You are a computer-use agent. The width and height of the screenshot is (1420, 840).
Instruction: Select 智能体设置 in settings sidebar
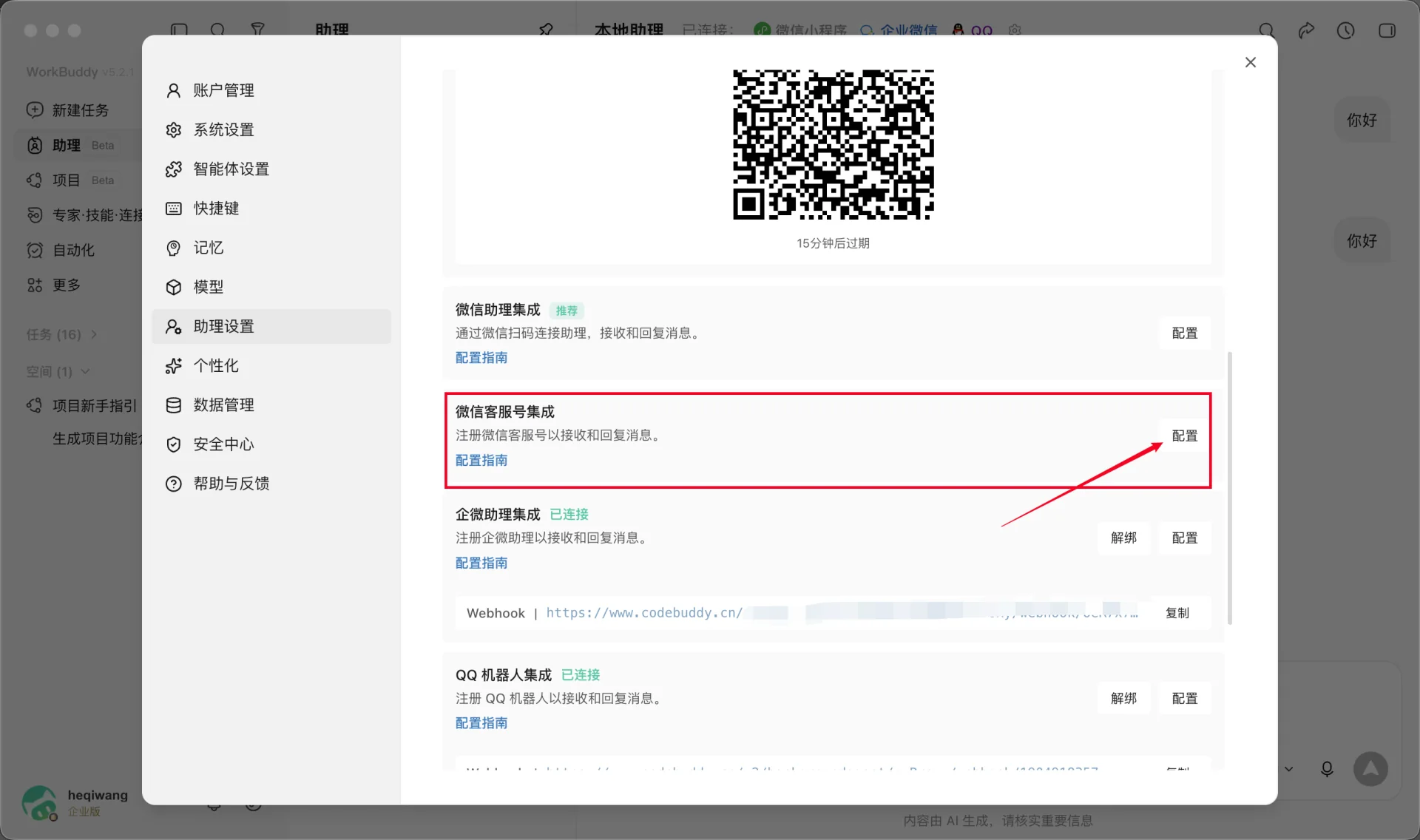tap(271, 169)
